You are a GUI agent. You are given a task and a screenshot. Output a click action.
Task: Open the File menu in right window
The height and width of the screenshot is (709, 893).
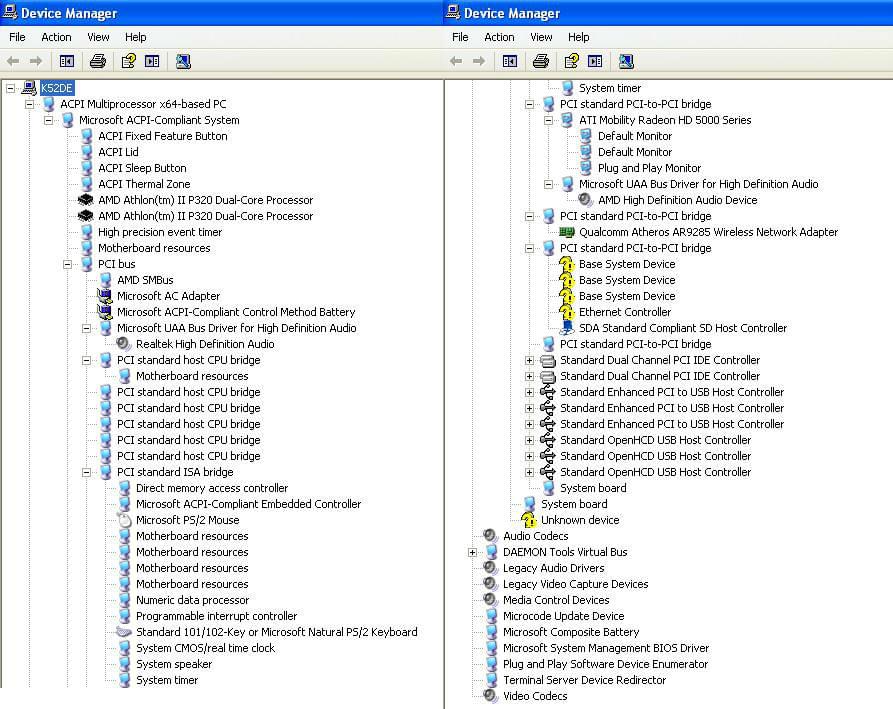click(x=460, y=37)
